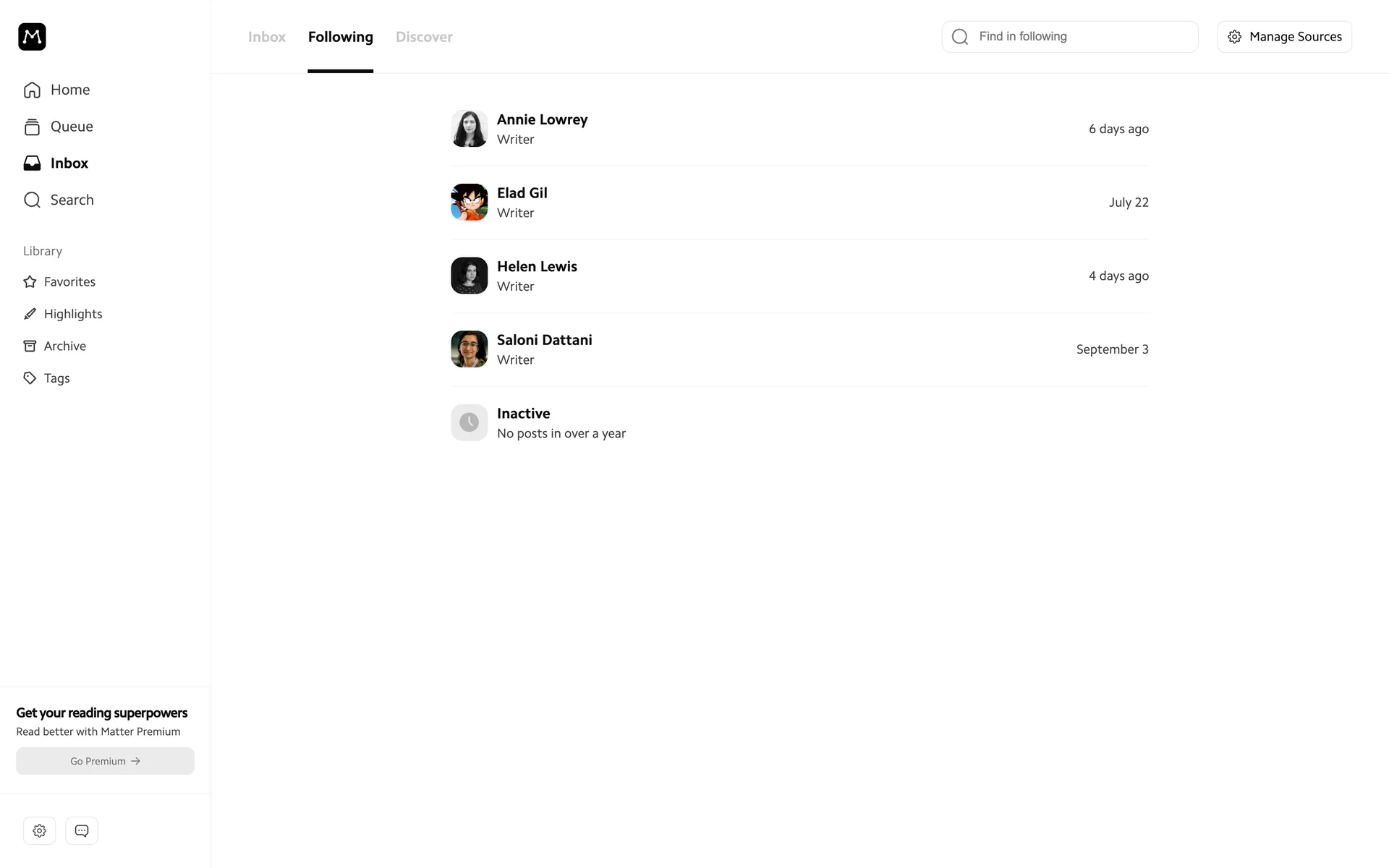
Task: Open Favorites in the sidebar
Action: tap(69, 281)
